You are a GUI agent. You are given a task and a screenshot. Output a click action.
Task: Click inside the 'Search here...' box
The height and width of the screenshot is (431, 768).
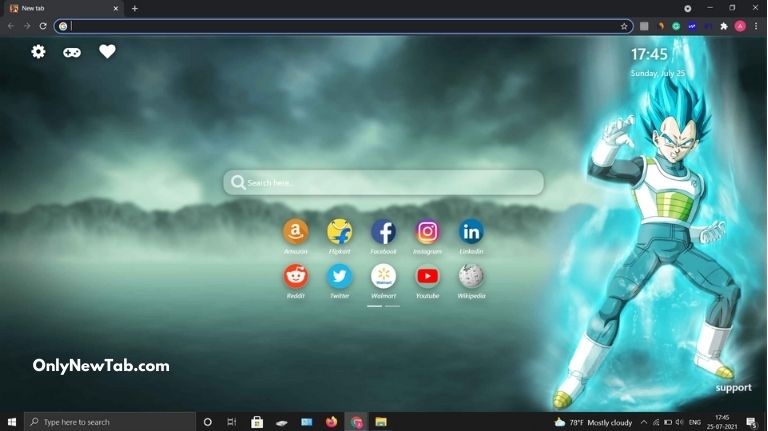384,183
